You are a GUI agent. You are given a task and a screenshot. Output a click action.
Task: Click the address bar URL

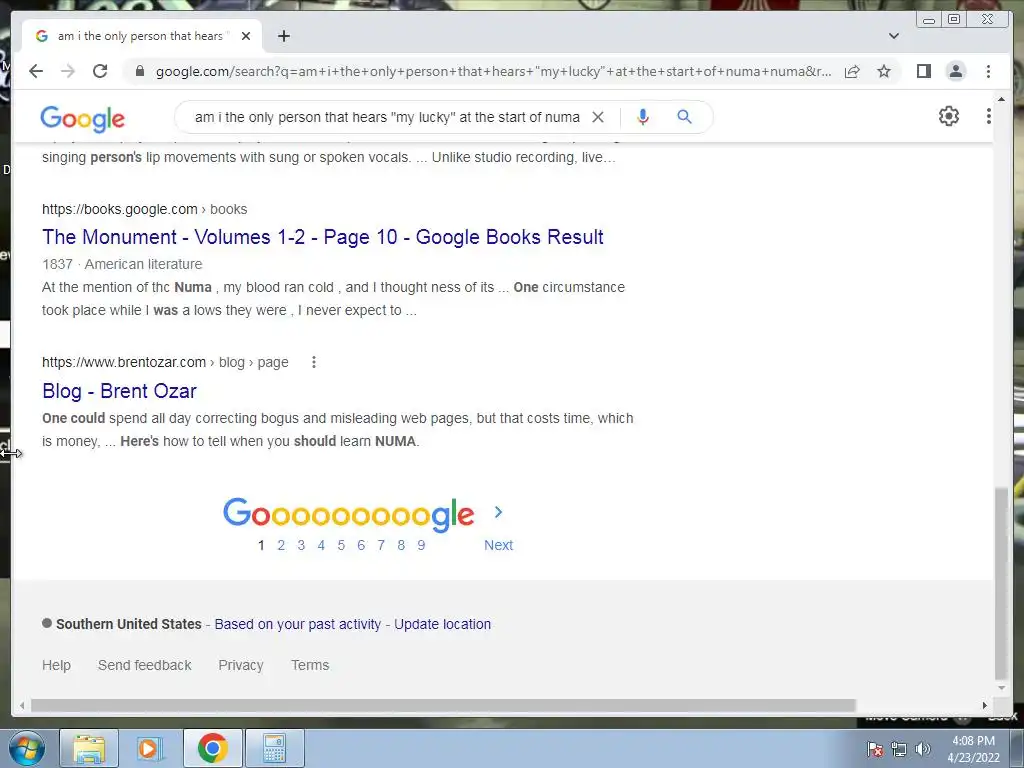click(x=493, y=71)
